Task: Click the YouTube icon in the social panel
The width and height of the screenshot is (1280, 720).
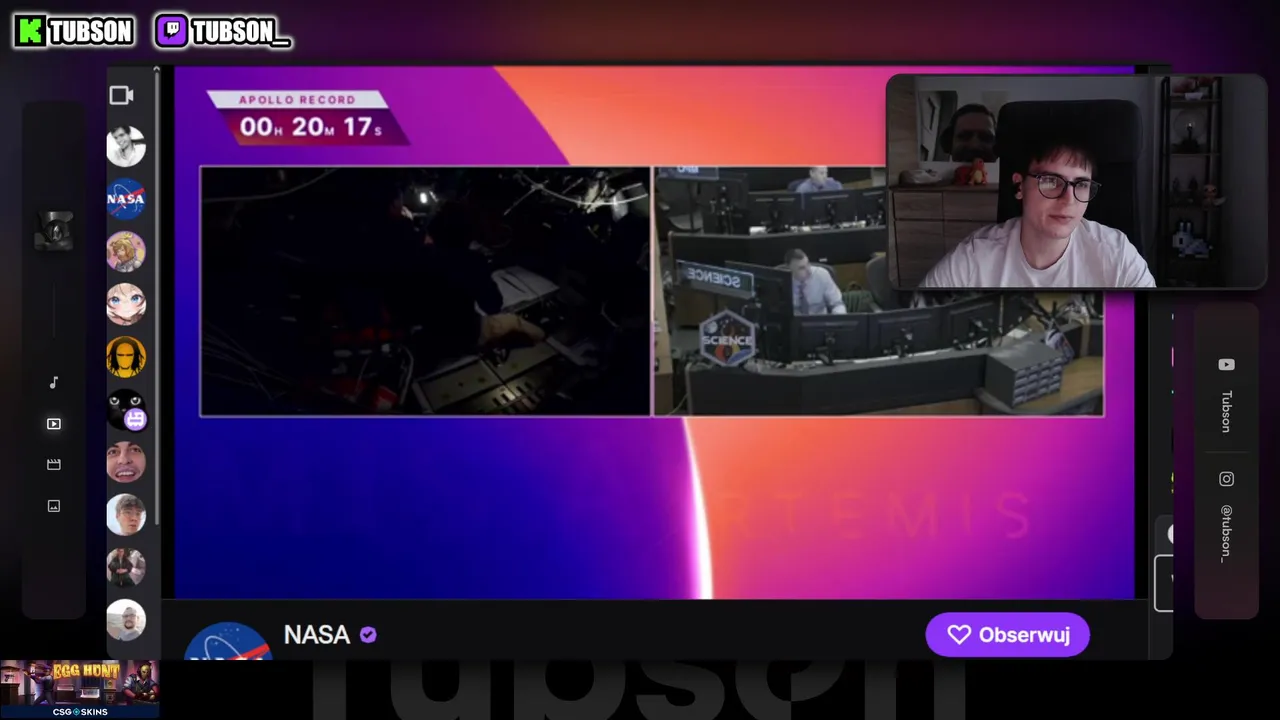Action: 1226,365
